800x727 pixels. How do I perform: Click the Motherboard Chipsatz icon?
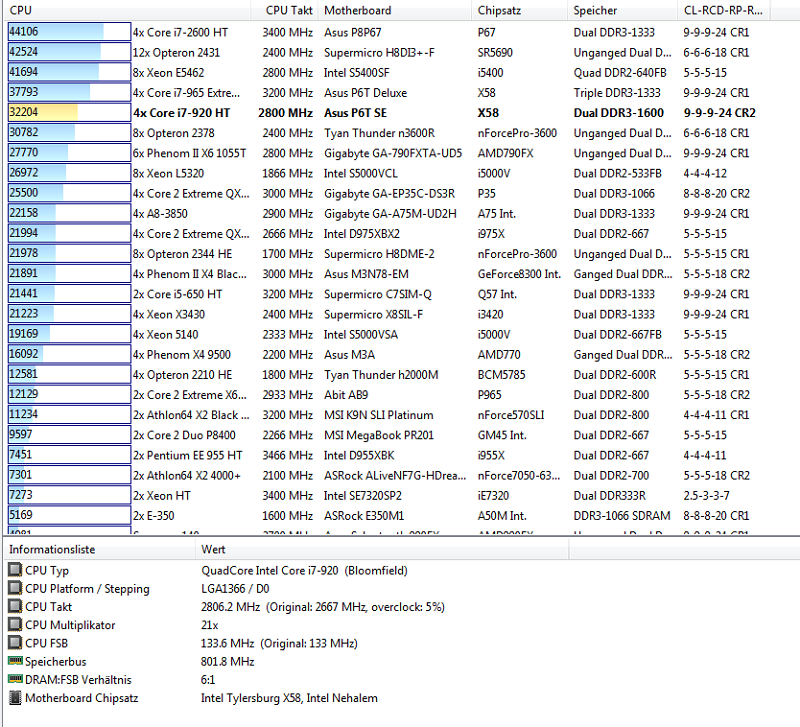(15, 697)
